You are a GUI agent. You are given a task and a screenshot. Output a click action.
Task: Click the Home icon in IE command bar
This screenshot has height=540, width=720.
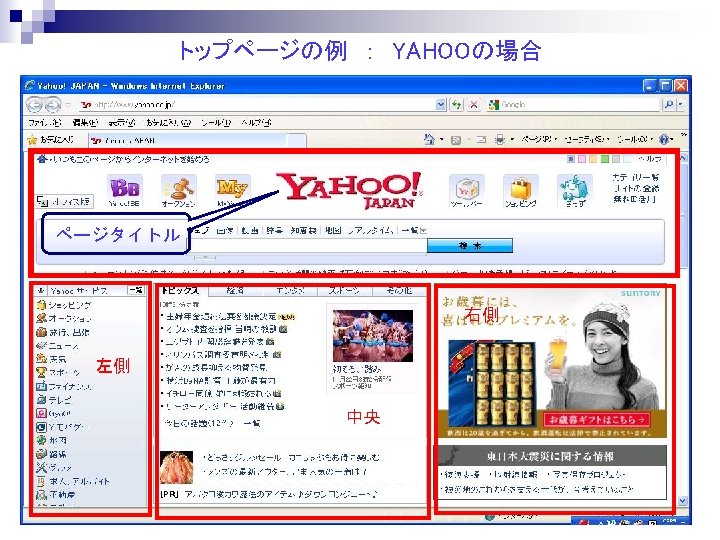click(429, 139)
